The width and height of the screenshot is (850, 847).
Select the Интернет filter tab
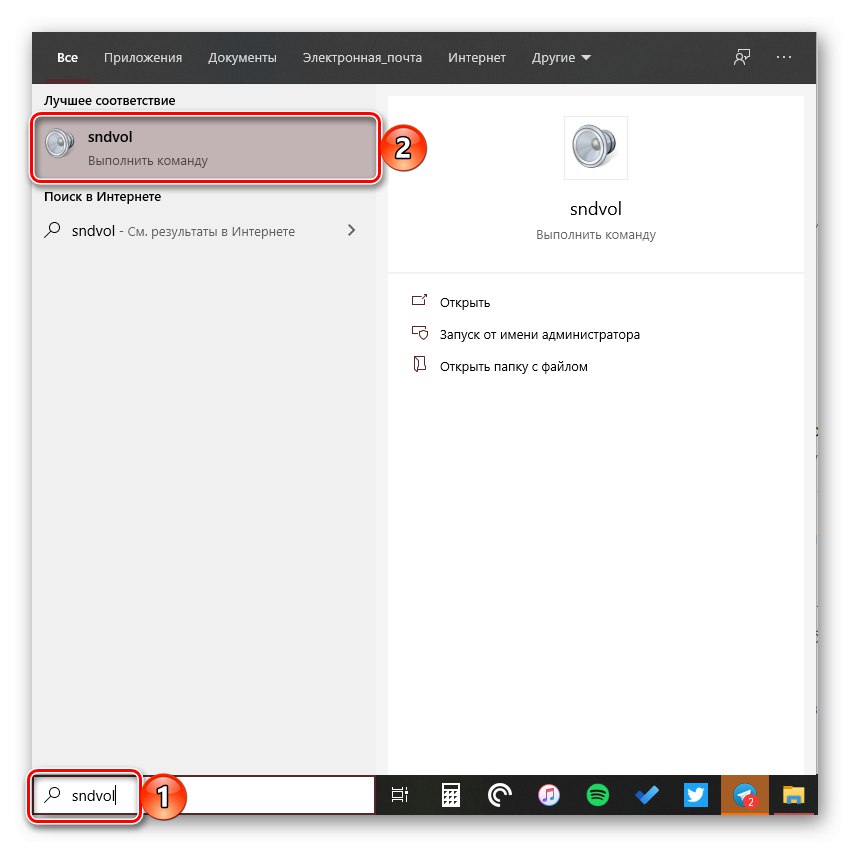tap(477, 57)
